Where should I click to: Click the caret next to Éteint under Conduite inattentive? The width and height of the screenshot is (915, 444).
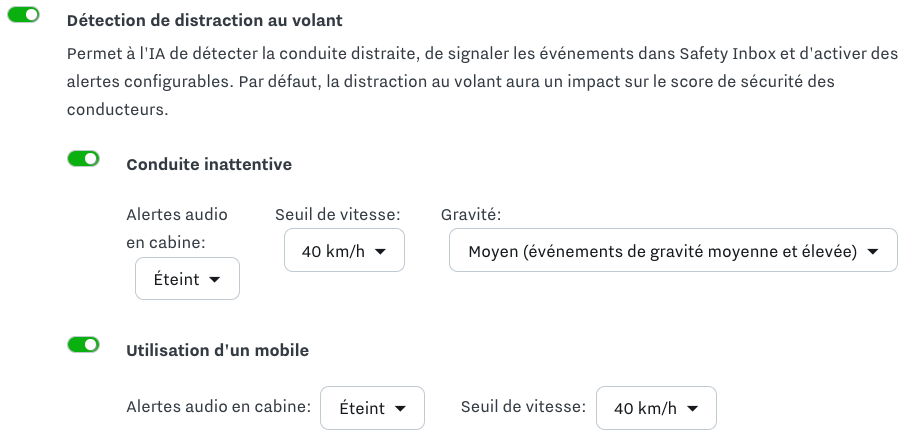(215, 280)
